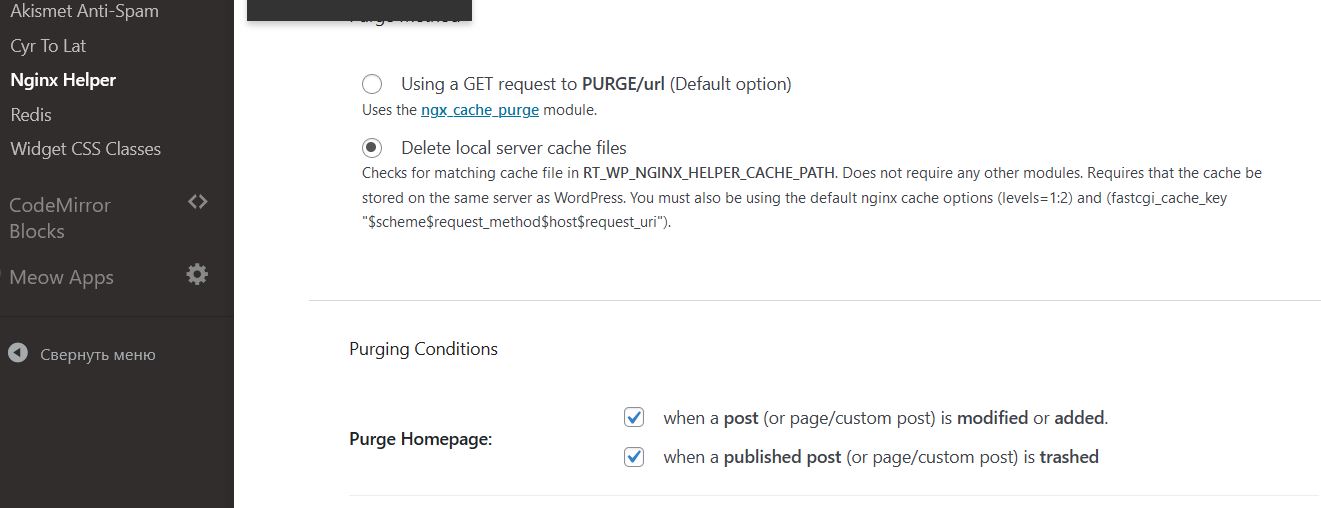1321x508 pixels.
Task: Click the Purge Homepage label
Action: (x=420, y=439)
